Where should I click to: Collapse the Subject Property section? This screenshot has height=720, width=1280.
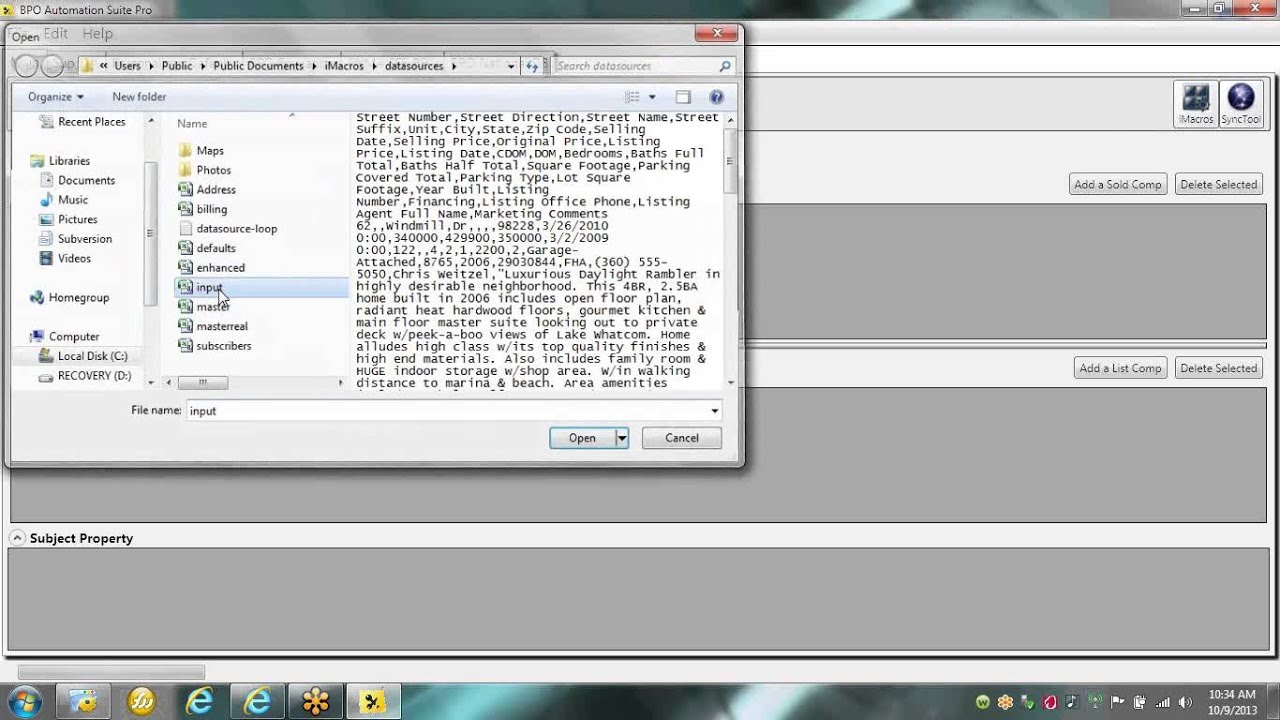tap(17, 538)
